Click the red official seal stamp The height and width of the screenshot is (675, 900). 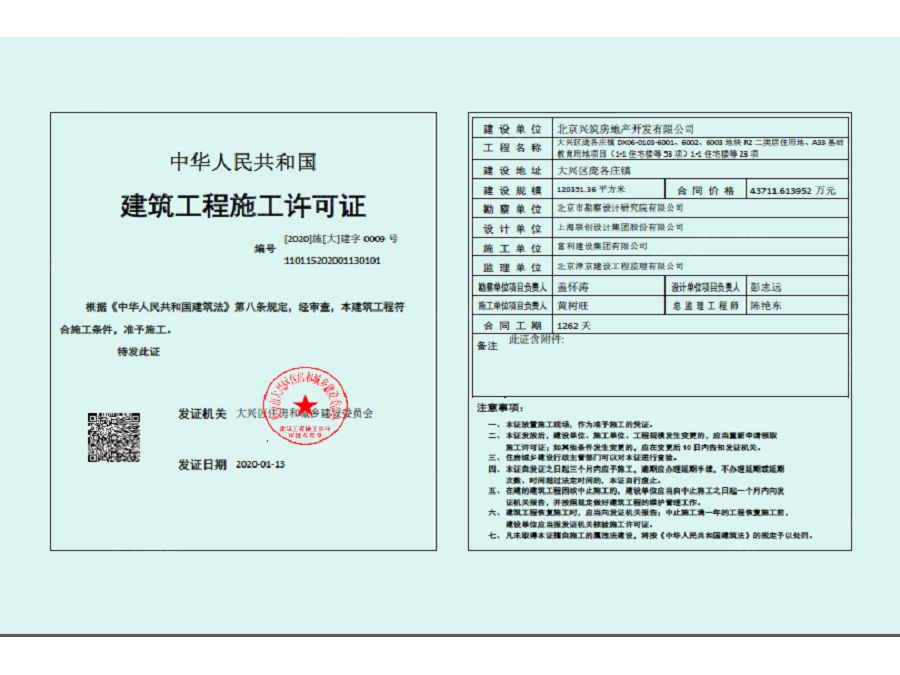(305, 405)
